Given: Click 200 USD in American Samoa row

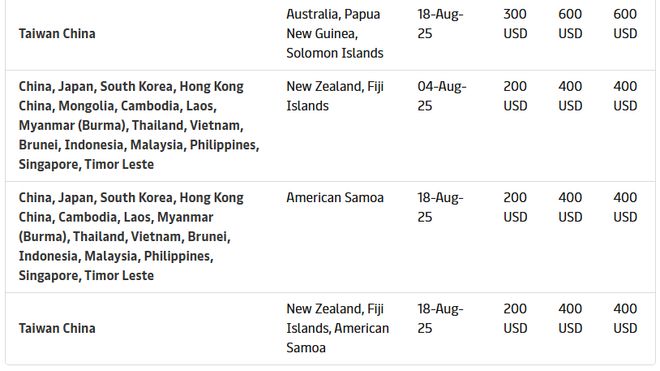Looking at the screenshot, I should pos(515,207).
